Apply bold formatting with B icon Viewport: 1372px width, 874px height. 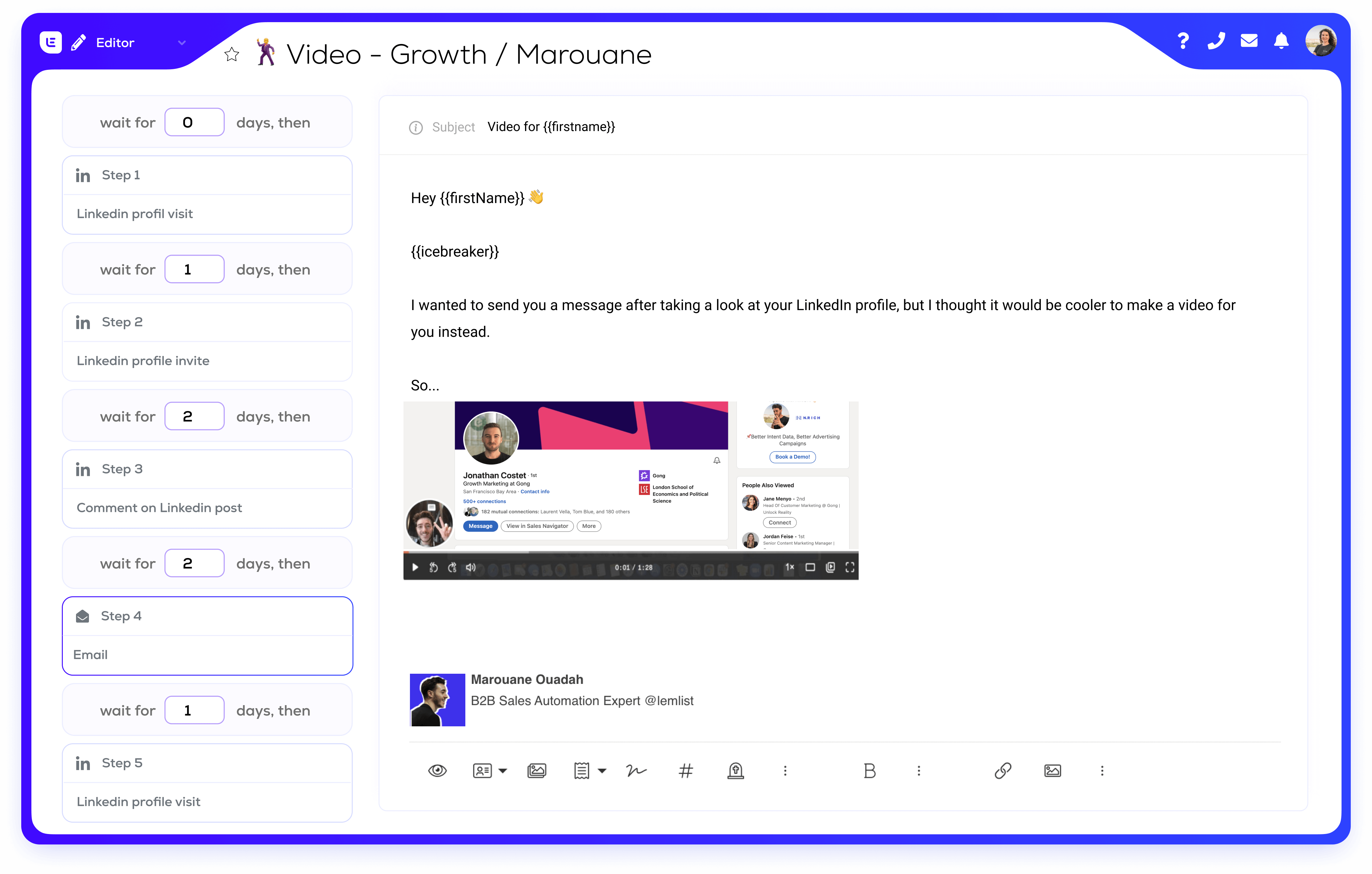tap(869, 771)
